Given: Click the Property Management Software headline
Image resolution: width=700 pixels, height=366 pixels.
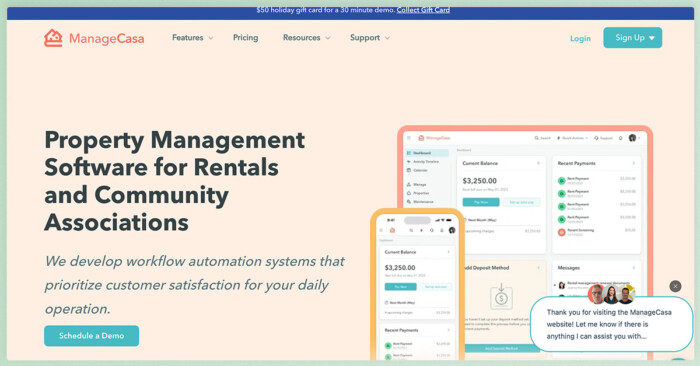Looking at the screenshot, I should pos(175,181).
